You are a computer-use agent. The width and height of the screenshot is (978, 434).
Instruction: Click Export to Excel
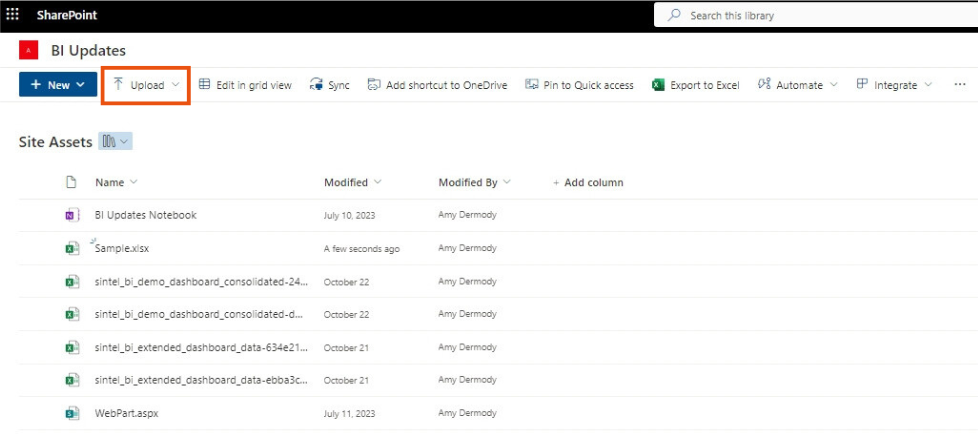coord(695,85)
